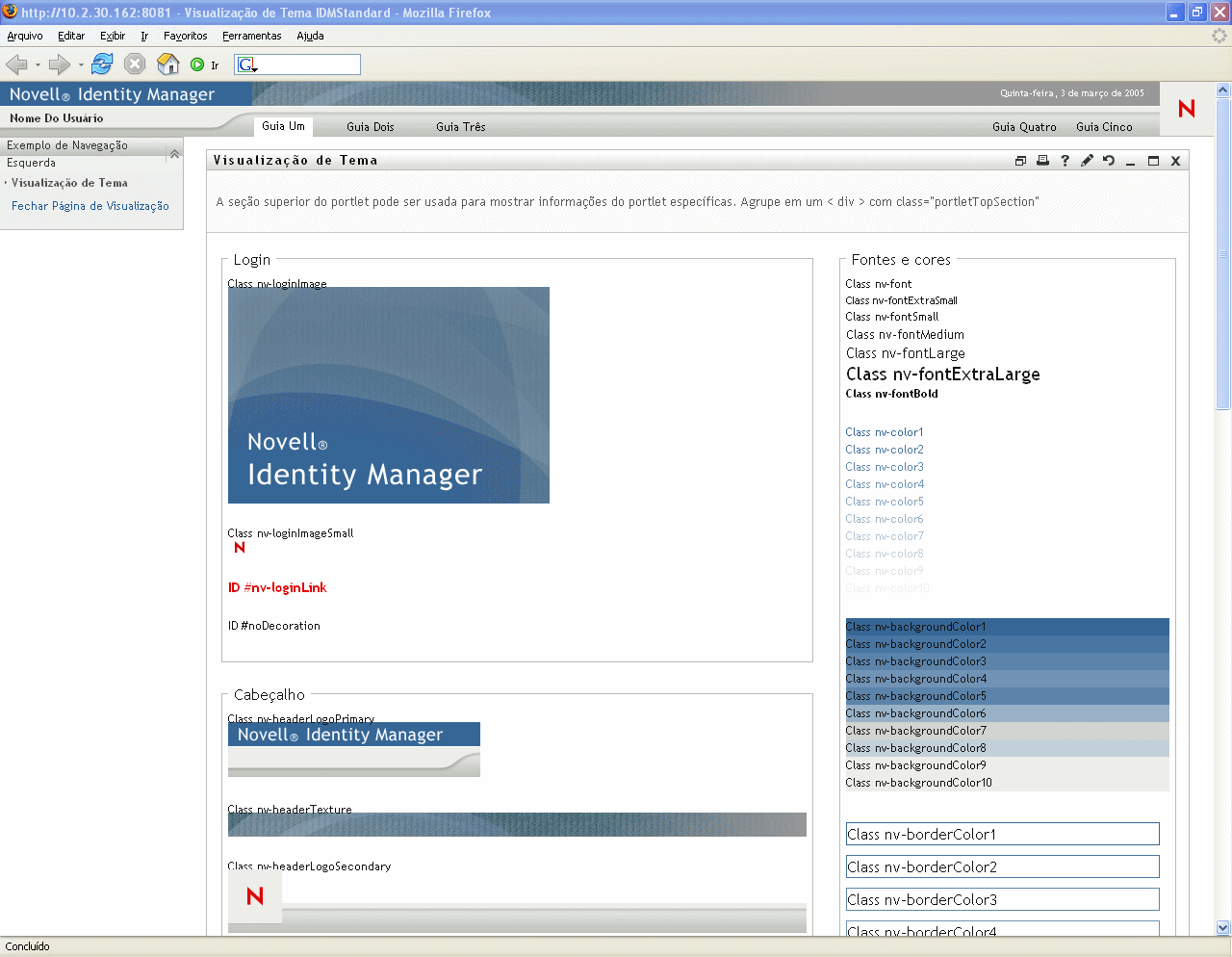Click the Class nv-fontBold text
Viewport: 1232px width, 957px height.
point(891,394)
